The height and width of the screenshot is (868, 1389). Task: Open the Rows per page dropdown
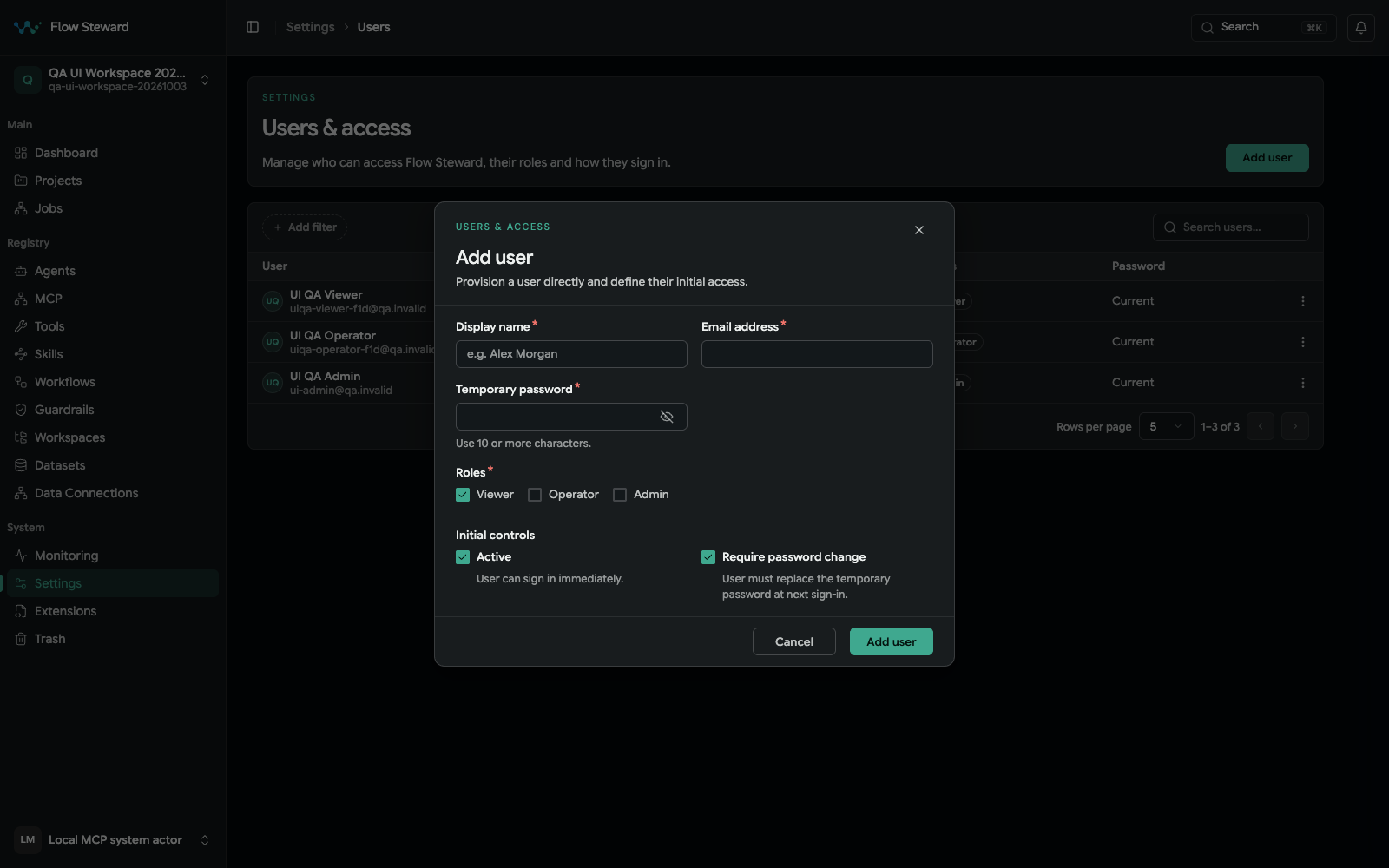pyautogui.click(x=1167, y=426)
